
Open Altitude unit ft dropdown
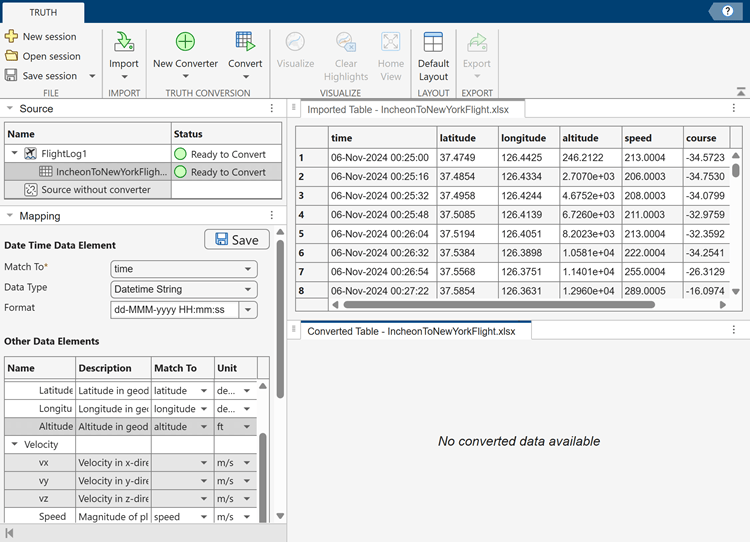click(247, 427)
